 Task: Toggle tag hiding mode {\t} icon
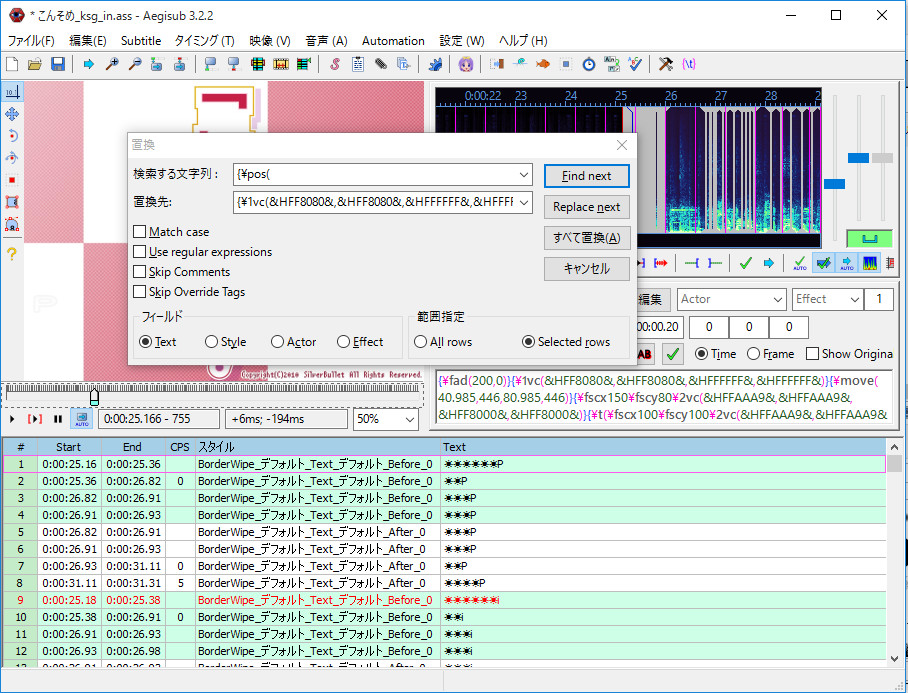pos(689,64)
